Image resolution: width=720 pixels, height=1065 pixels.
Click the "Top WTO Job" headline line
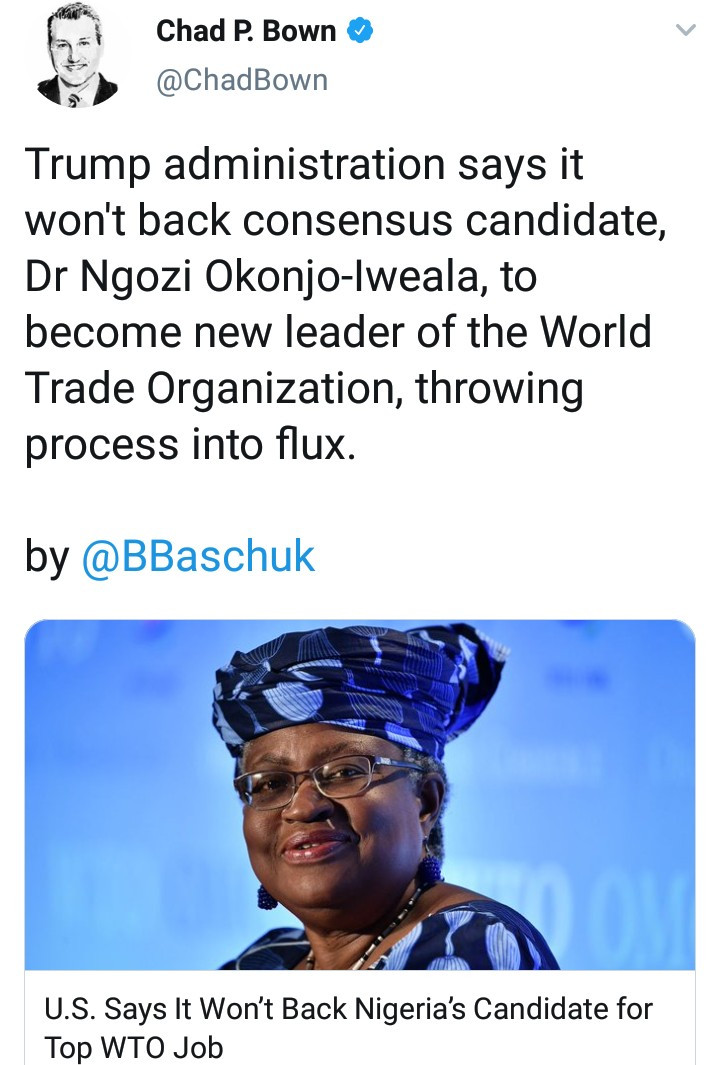pos(133,1047)
